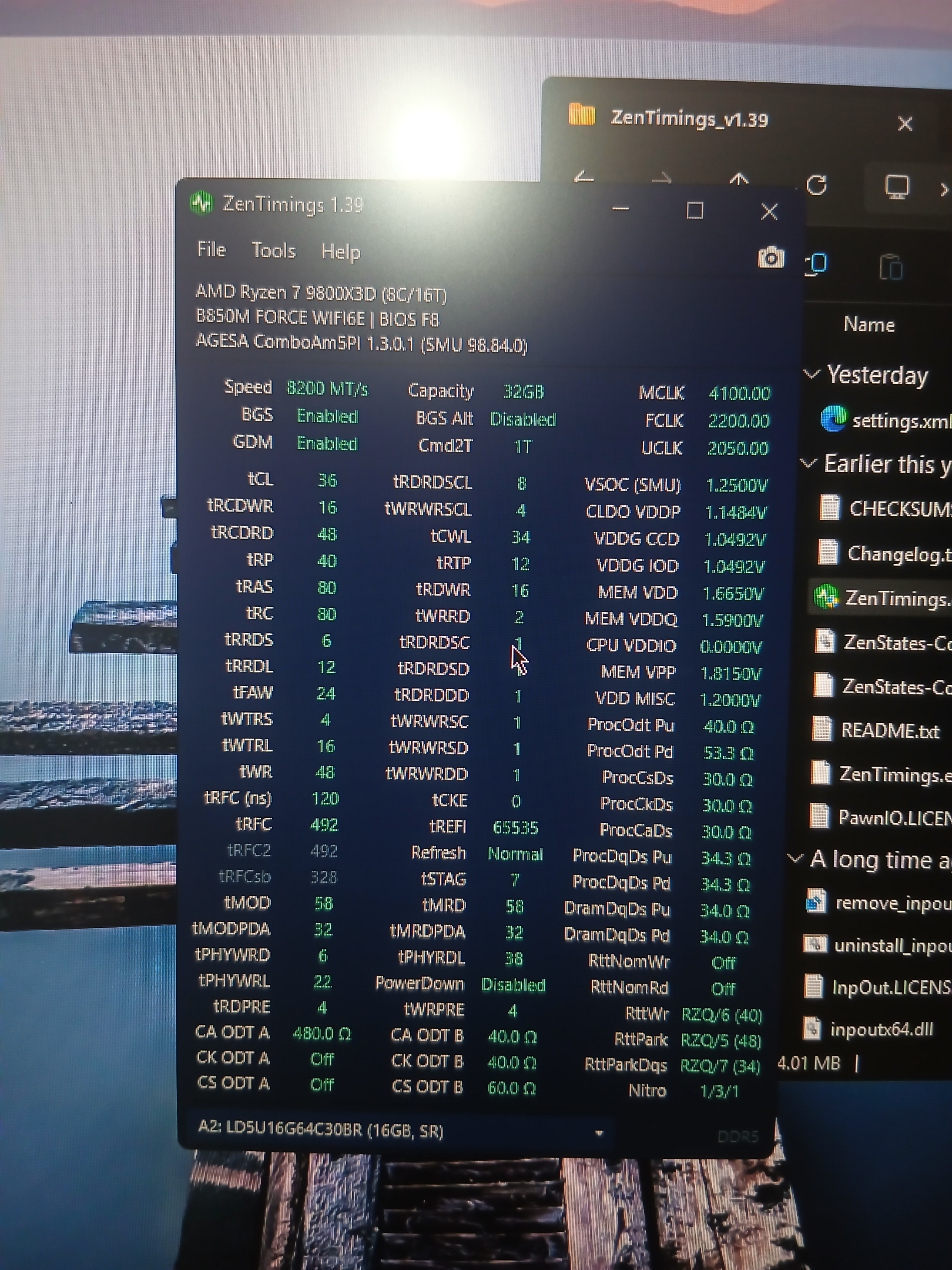Collapse the A long time ago group
Screen dimensions: 952x1270
pos(795,858)
